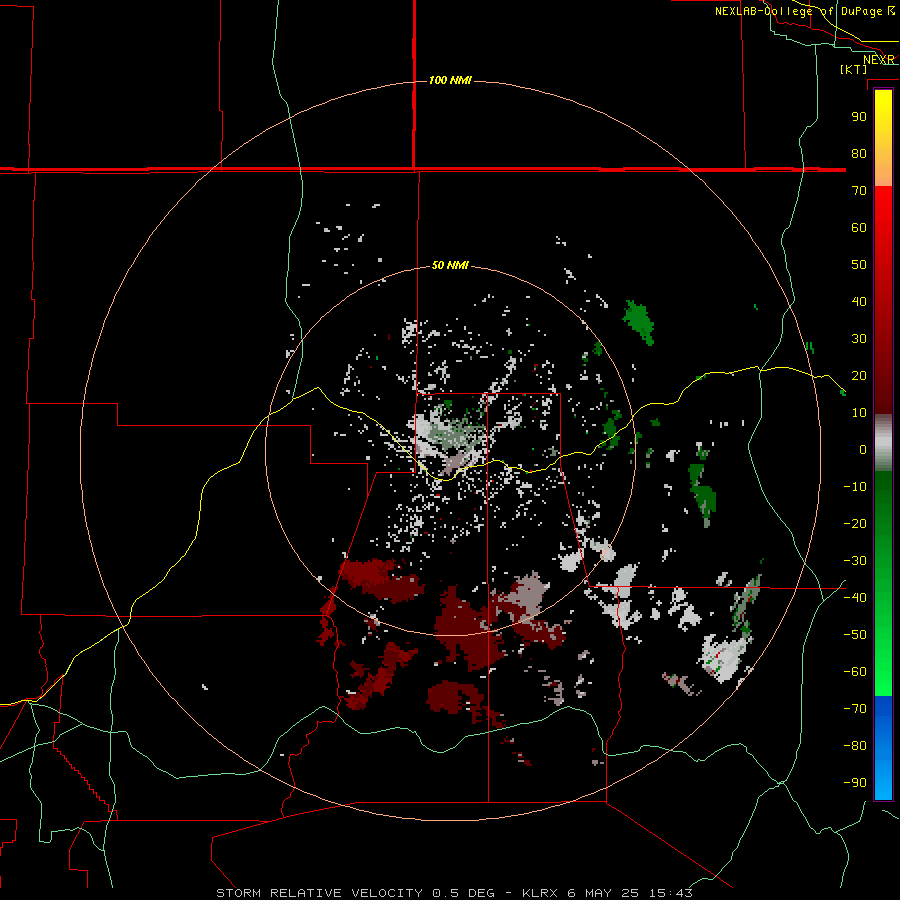This screenshot has width=900, height=900.
Task: Click the KT units label above the color scale
Action: click(854, 69)
